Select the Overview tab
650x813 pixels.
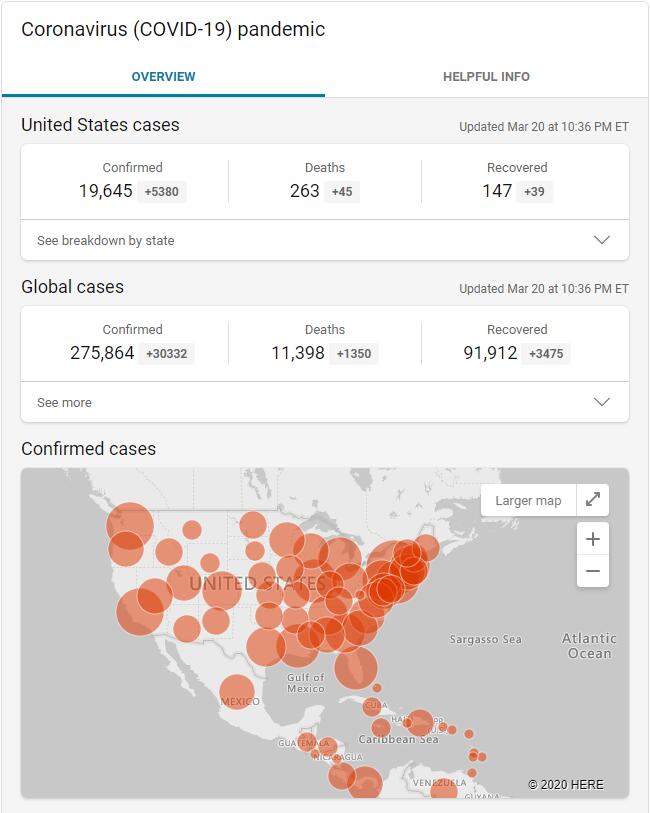163,77
